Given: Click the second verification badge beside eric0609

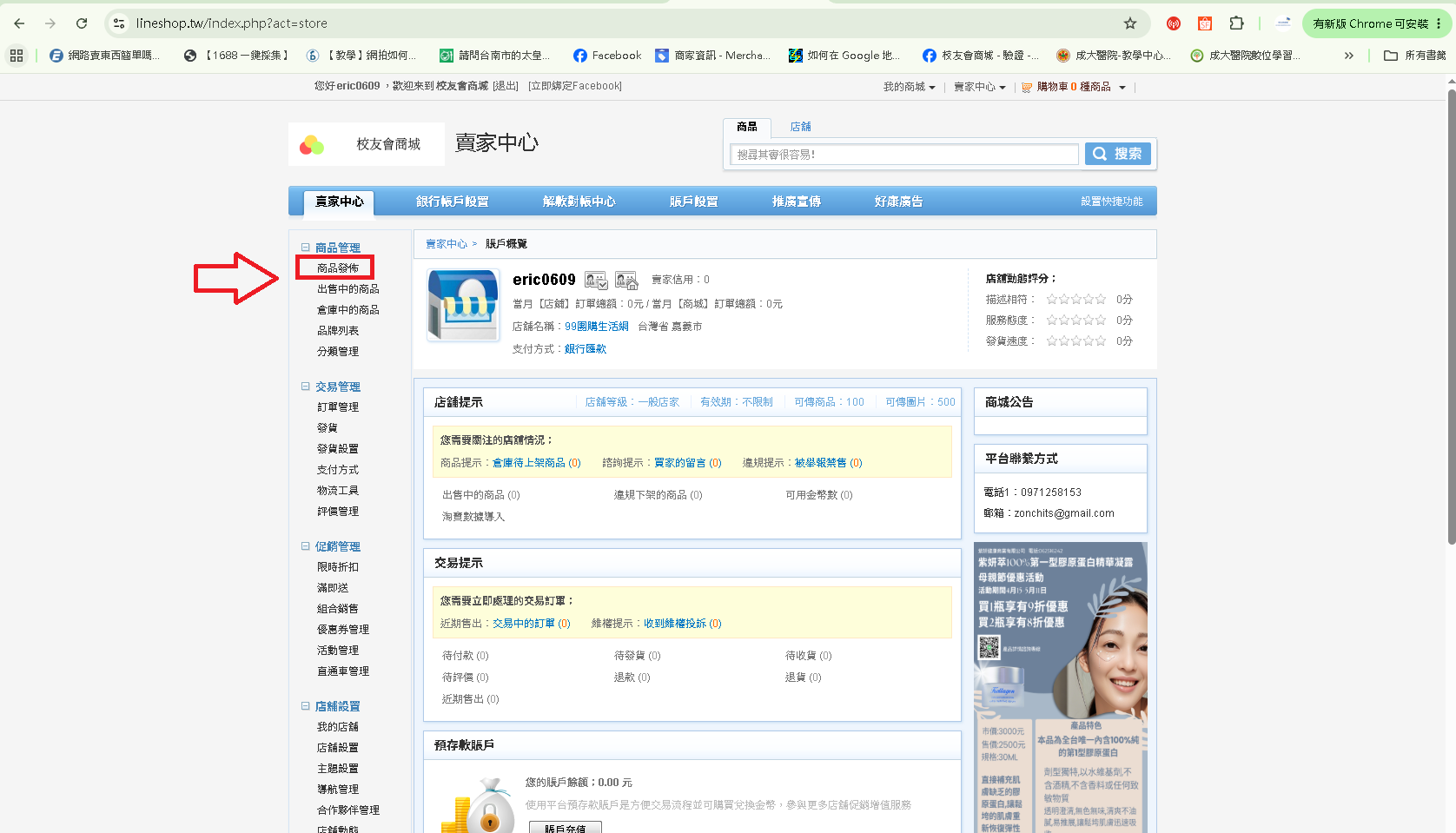Looking at the screenshot, I should pos(626,280).
